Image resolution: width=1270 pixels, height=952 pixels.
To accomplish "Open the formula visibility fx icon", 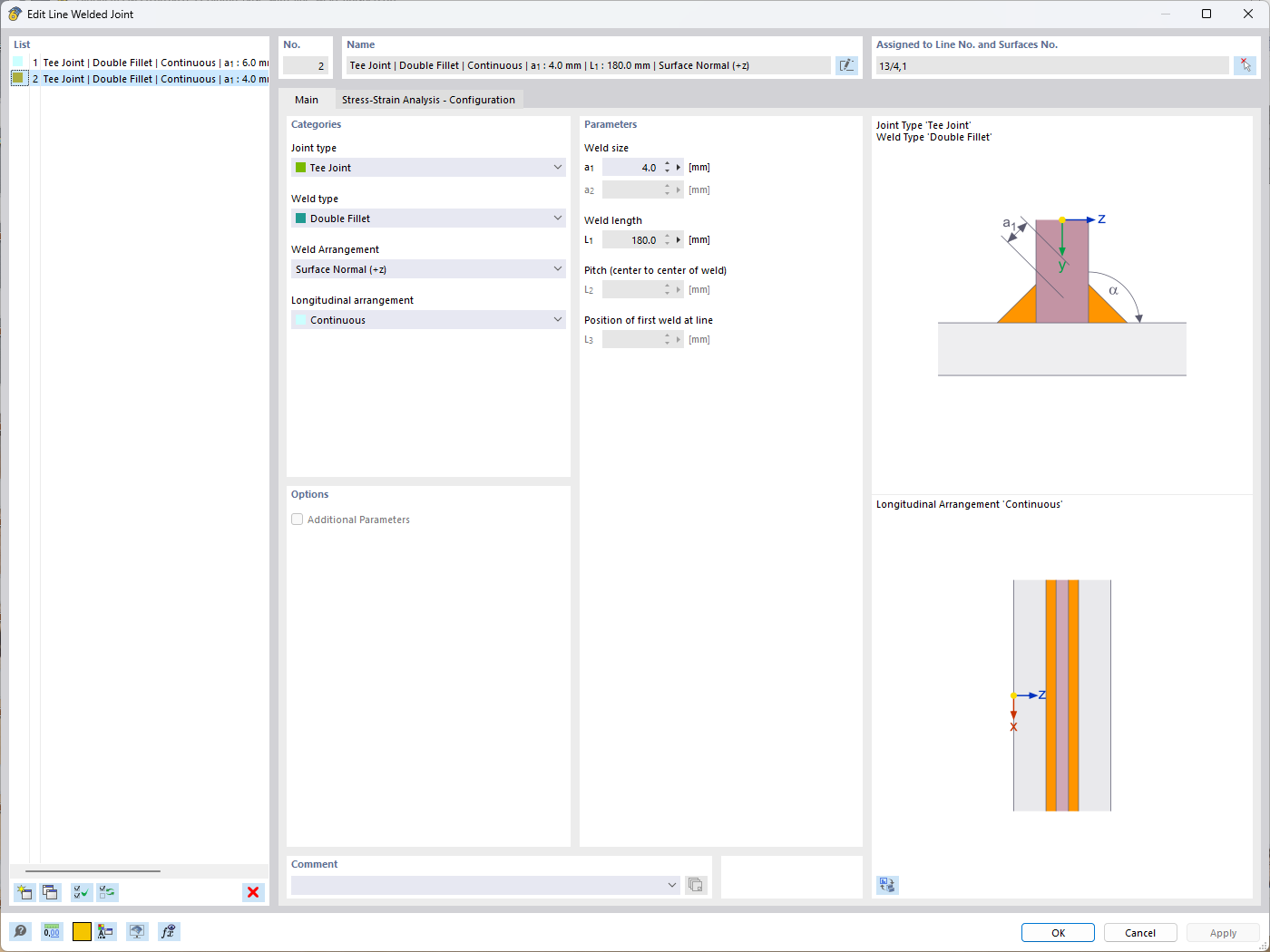I will point(169,931).
